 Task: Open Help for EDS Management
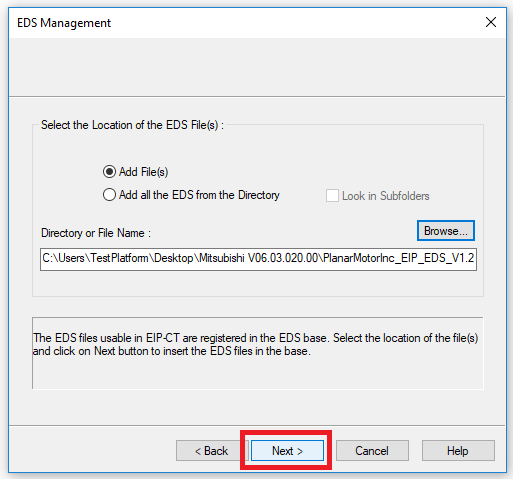tap(458, 451)
